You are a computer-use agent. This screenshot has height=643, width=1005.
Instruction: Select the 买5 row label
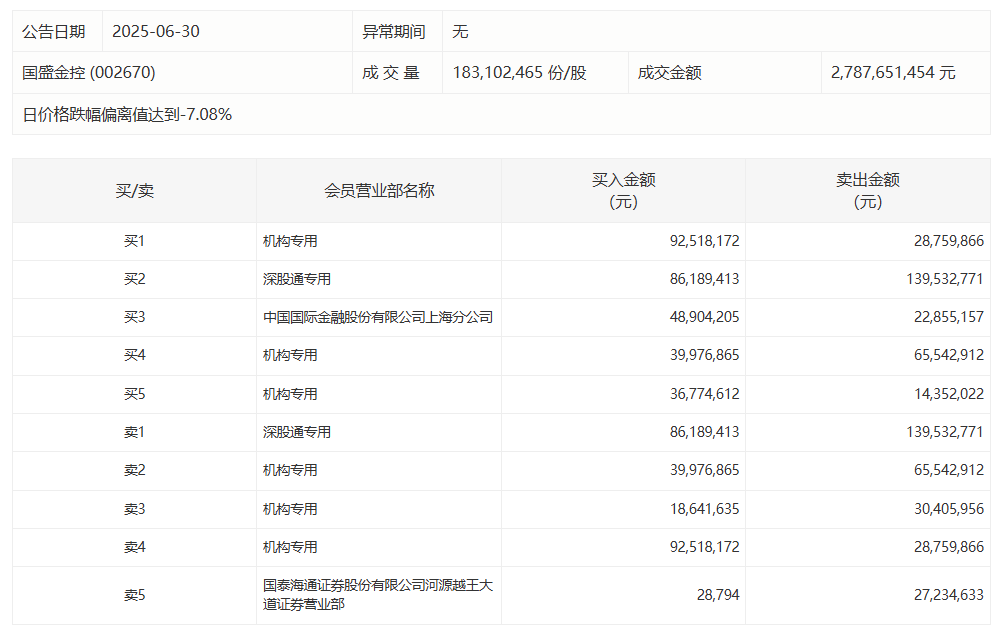click(135, 394)
